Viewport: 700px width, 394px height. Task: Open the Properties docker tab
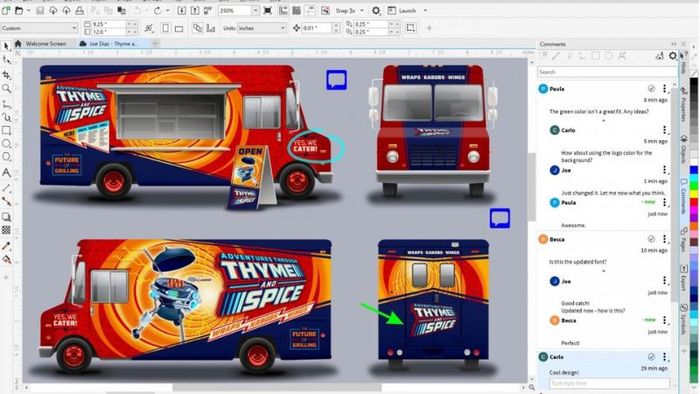click(683, 103)
